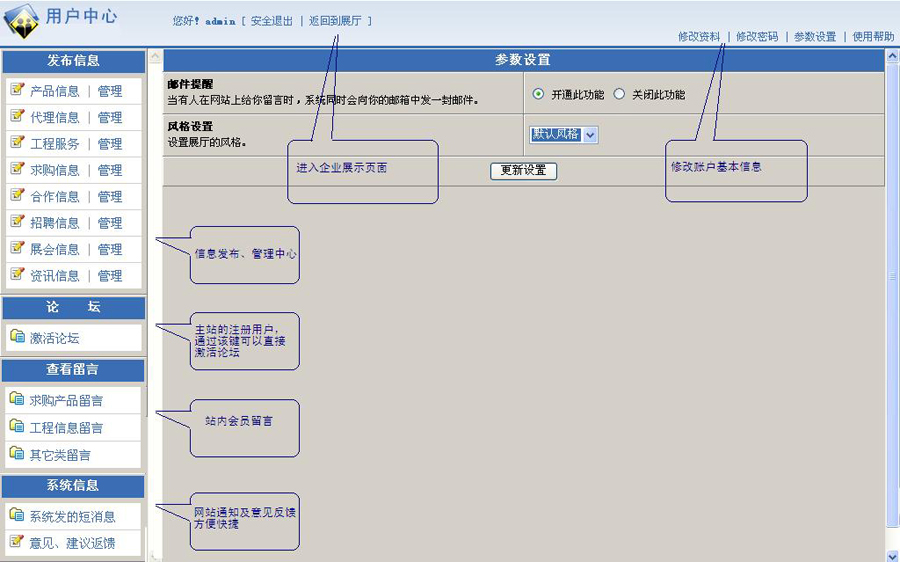
Task: Click the 安全退出 logout link
Action: click(271, 21)
